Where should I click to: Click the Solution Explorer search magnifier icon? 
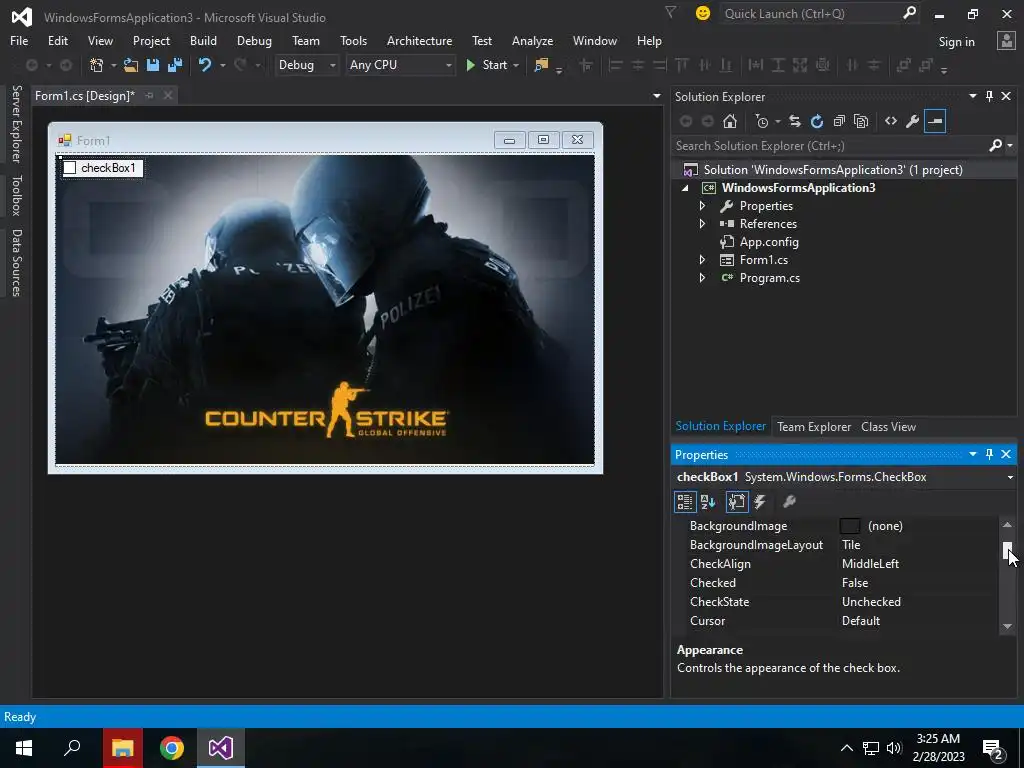[996, 146]
